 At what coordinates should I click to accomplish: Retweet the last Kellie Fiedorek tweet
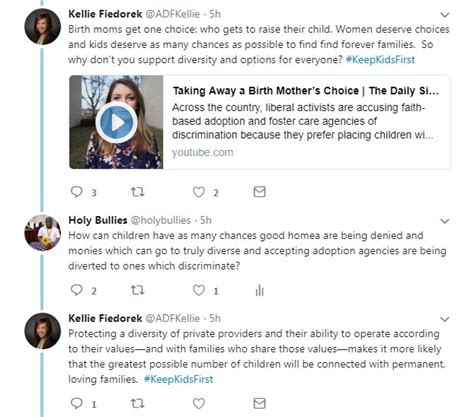(137, 404)
